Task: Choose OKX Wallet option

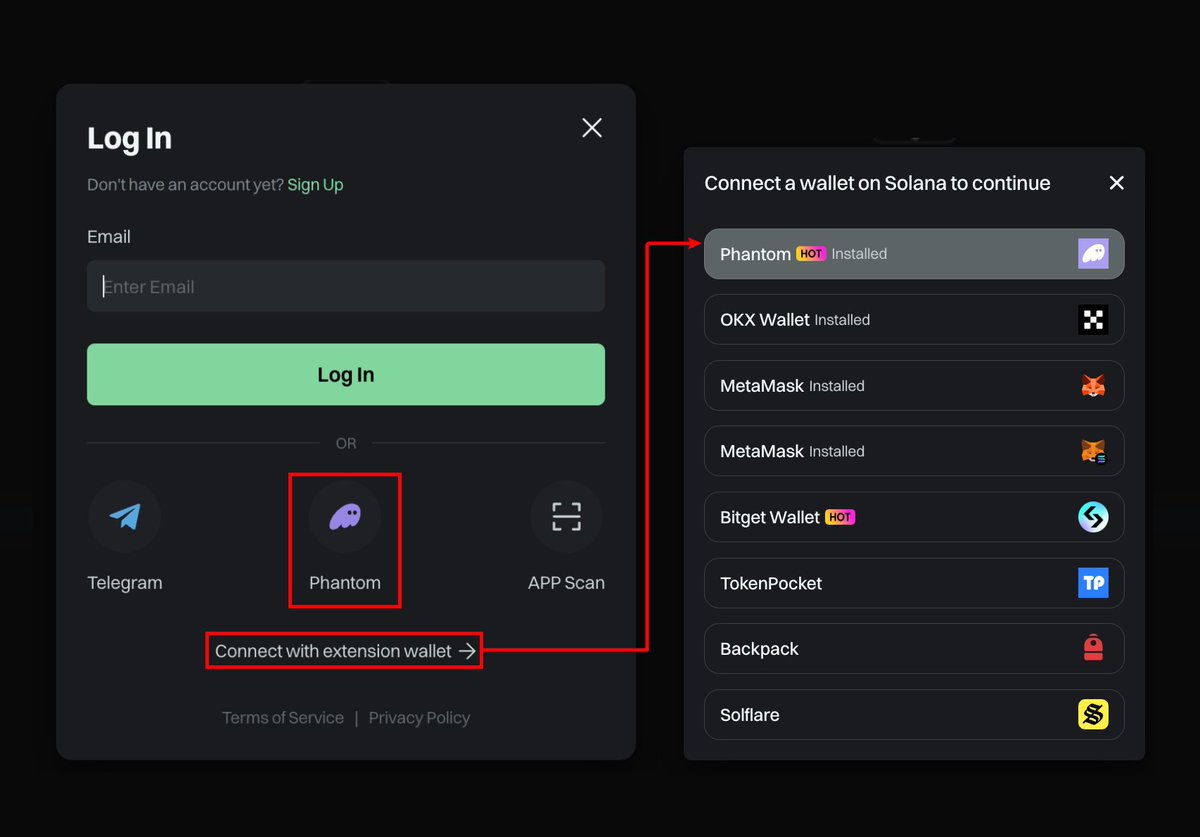Action: tap(913, 320)
